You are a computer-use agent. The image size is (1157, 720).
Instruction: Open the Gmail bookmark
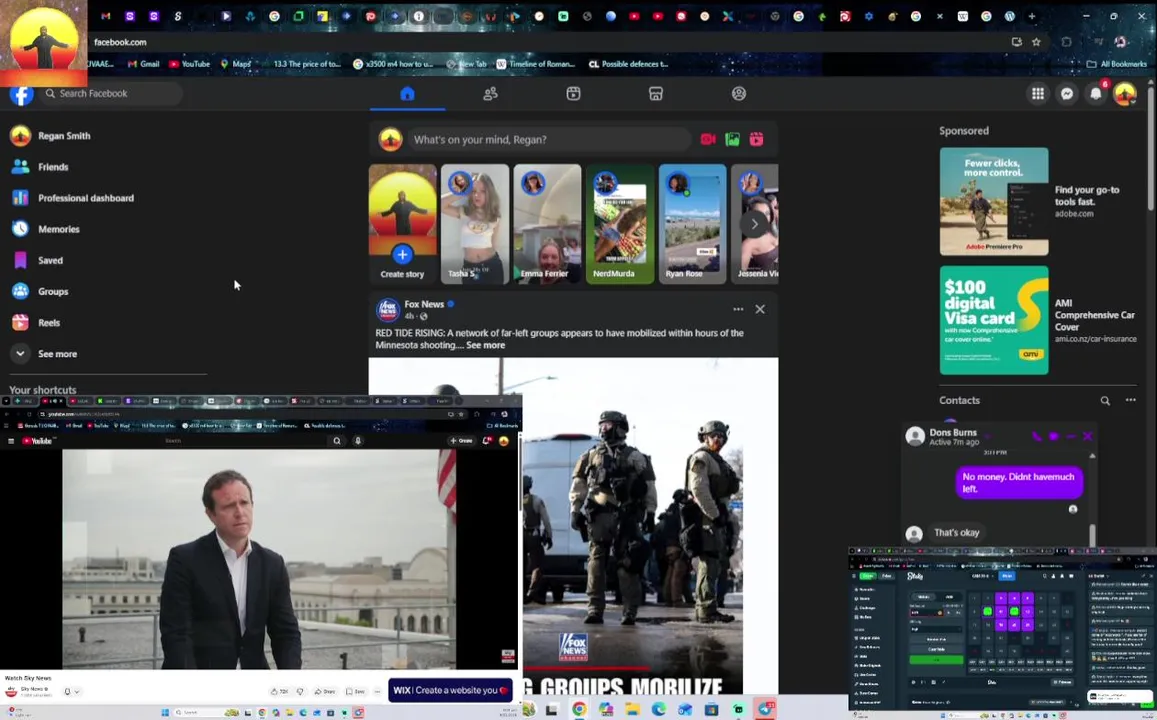point(143,64)
